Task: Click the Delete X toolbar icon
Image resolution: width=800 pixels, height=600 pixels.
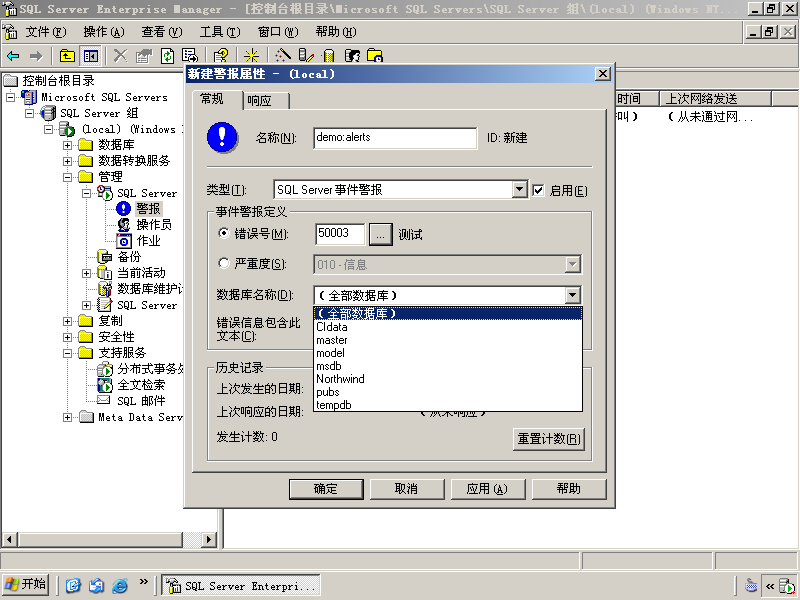Action: point(120,56)
